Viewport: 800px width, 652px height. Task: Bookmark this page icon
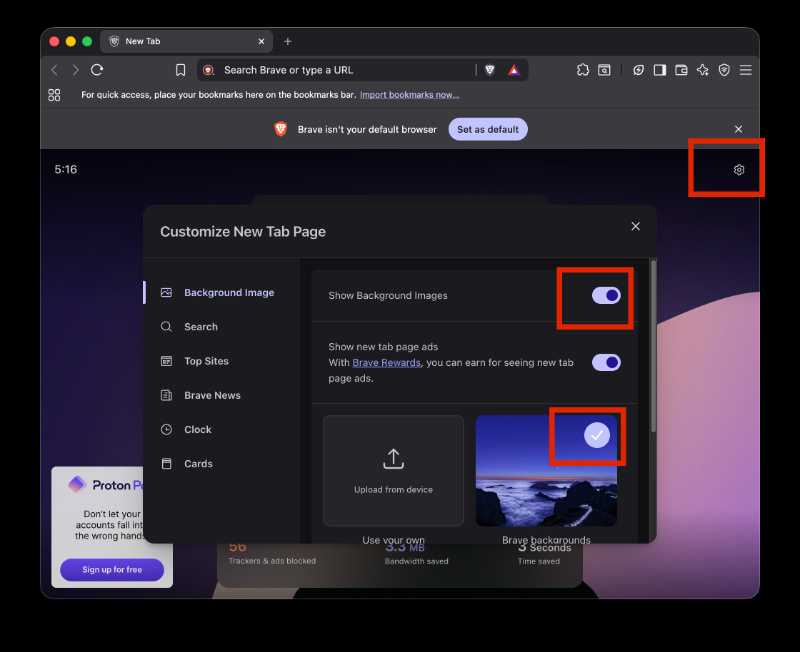pos(181,70)
